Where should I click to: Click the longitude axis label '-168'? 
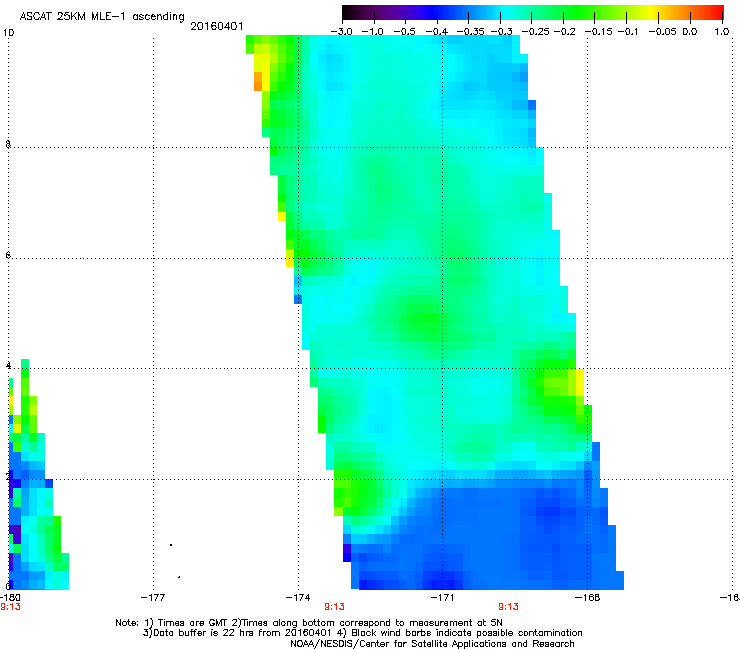tap(588, 598)
